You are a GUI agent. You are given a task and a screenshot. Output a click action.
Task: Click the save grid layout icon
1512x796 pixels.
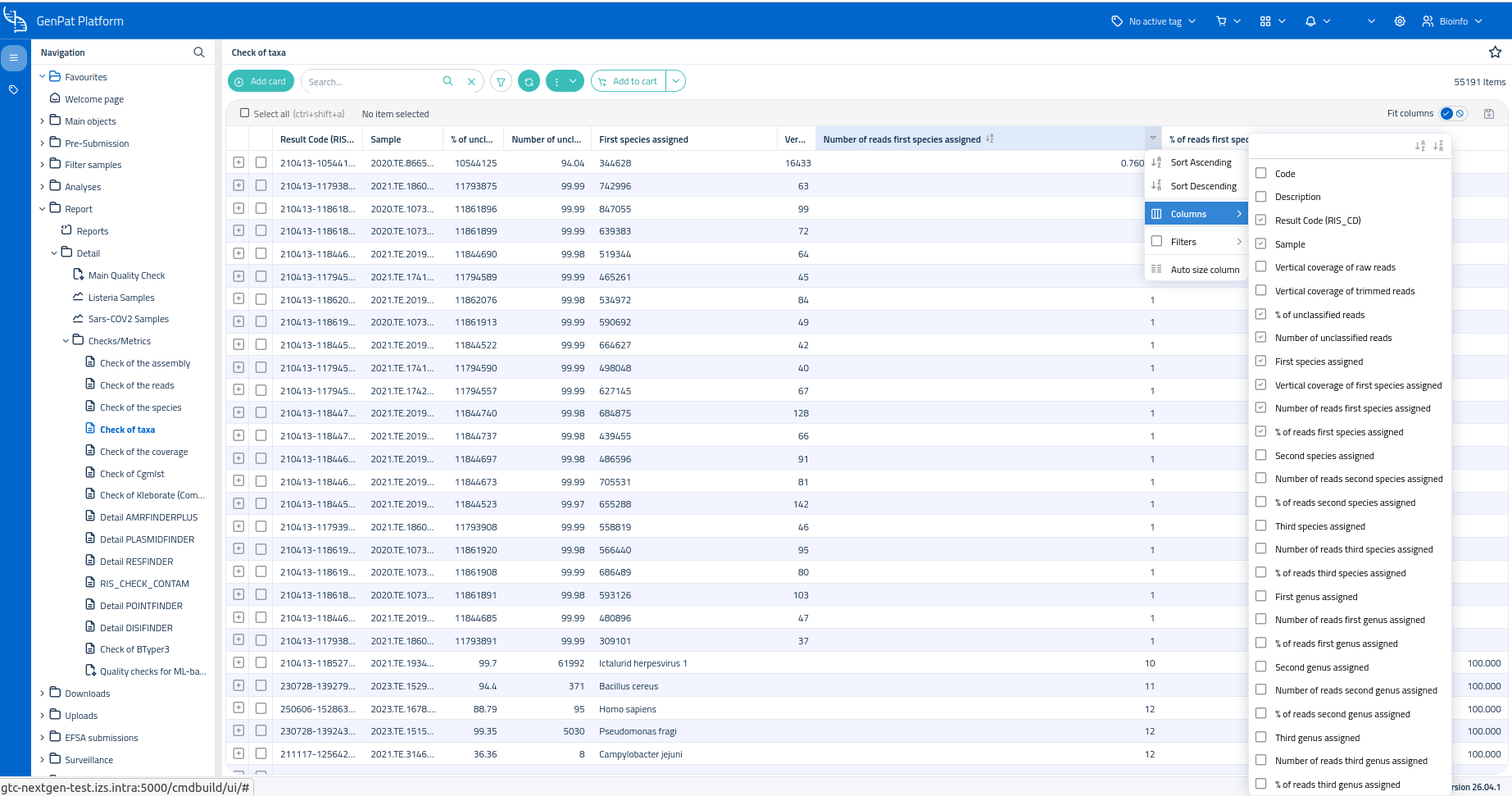(1489, 114)
